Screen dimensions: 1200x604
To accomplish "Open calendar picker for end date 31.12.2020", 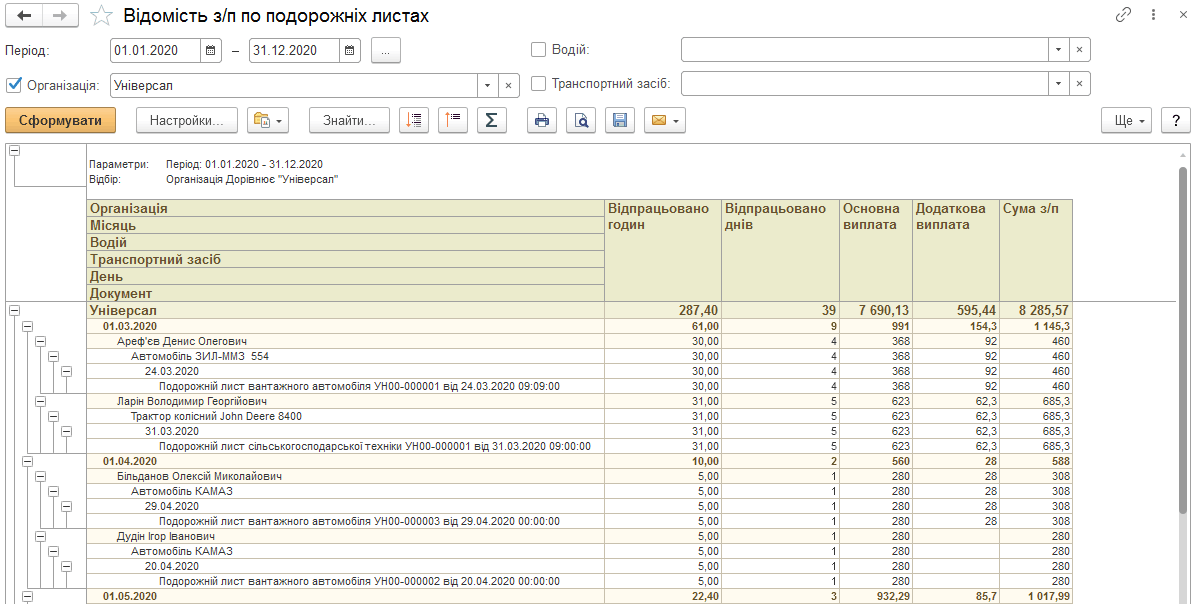I will [350, 50].
